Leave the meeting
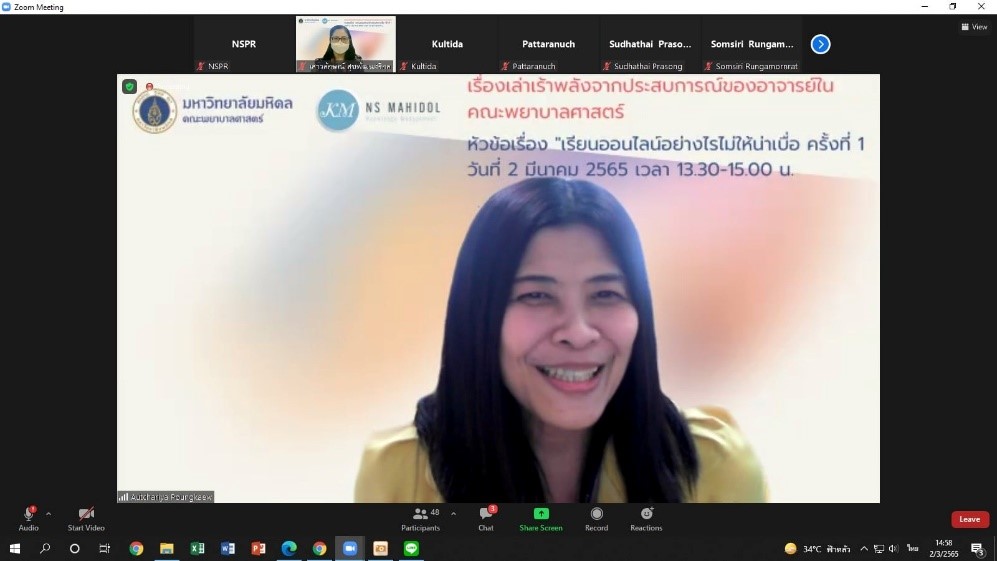Screen dimensions: 997x561 click(970, 520)
